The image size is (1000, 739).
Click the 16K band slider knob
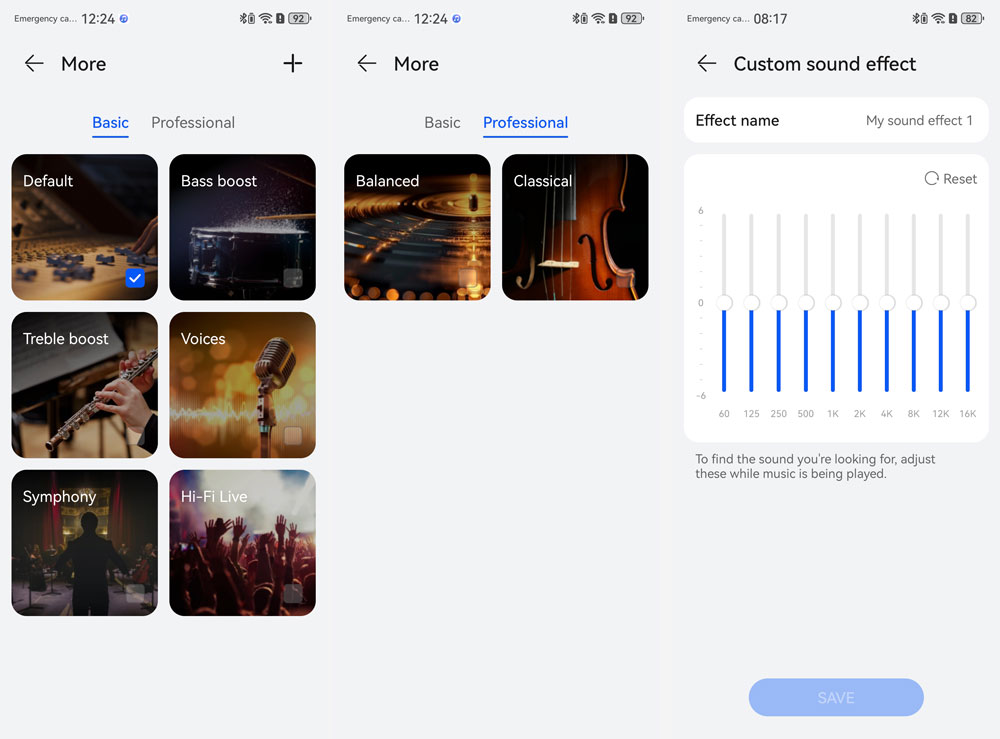click(x=967, y=303)
